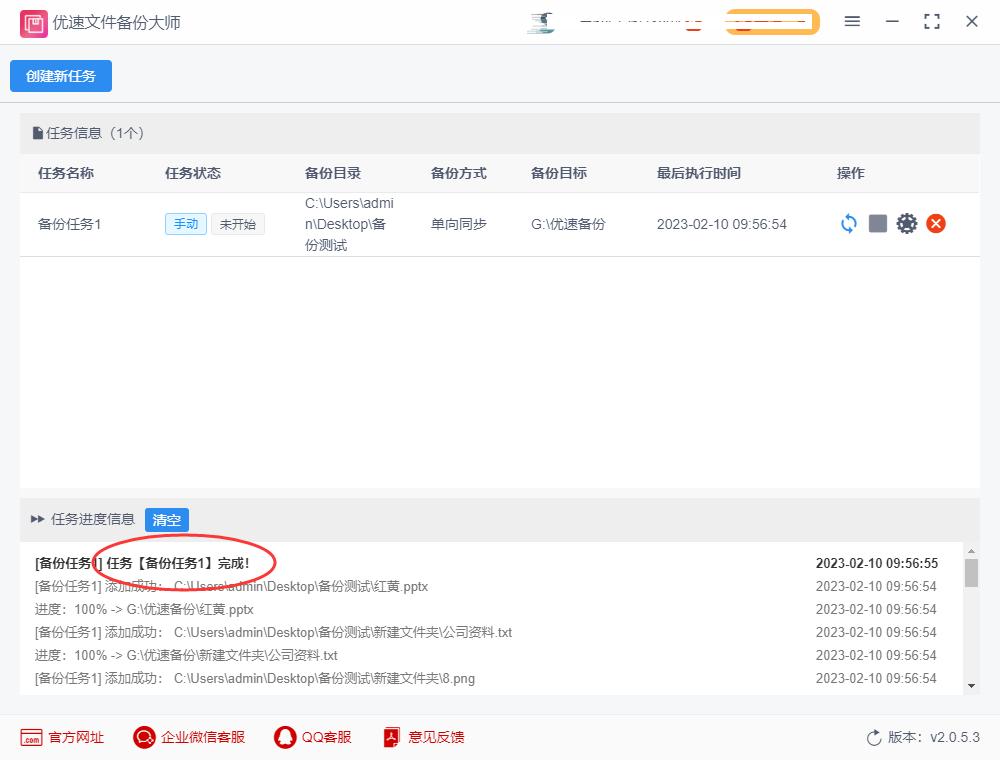This screenshot has width=1000, height=760.
Task: Click the 任务信息 document icon
Action: coord(35,133)
